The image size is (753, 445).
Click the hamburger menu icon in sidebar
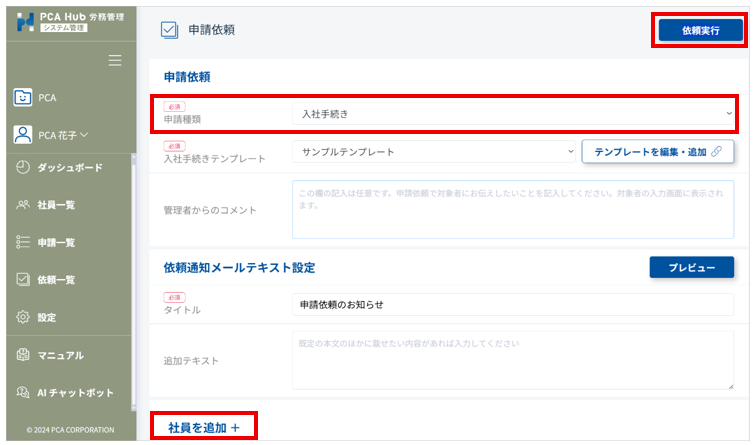coord(115,61)
